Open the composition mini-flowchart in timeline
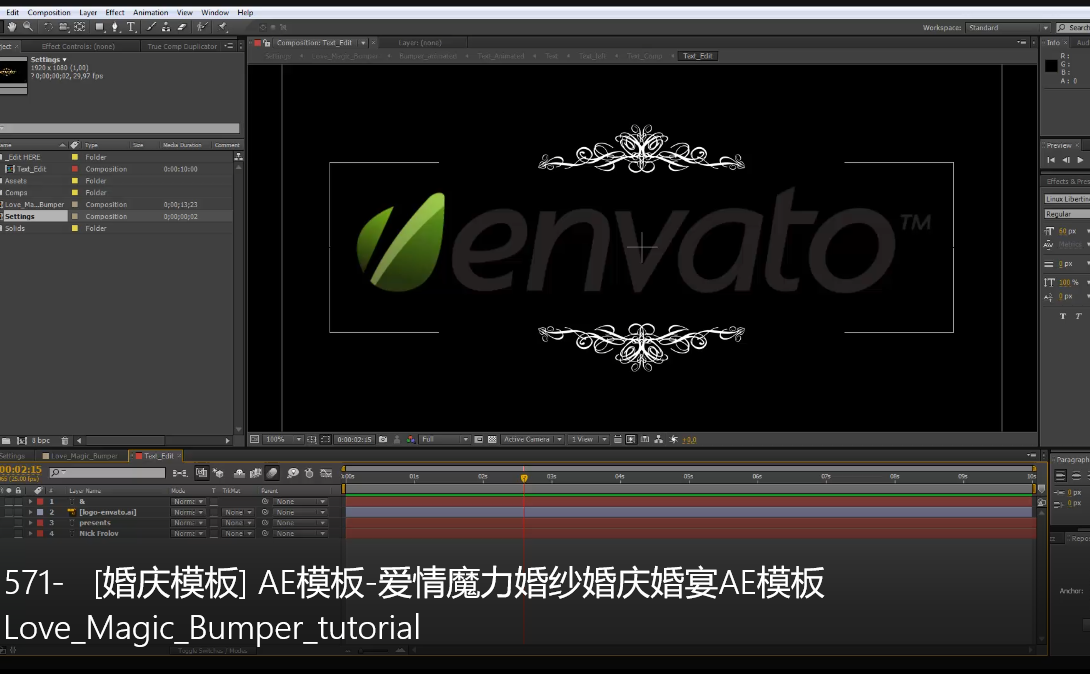The width and height of the screenshot is (1090, 674). point(179,473)
